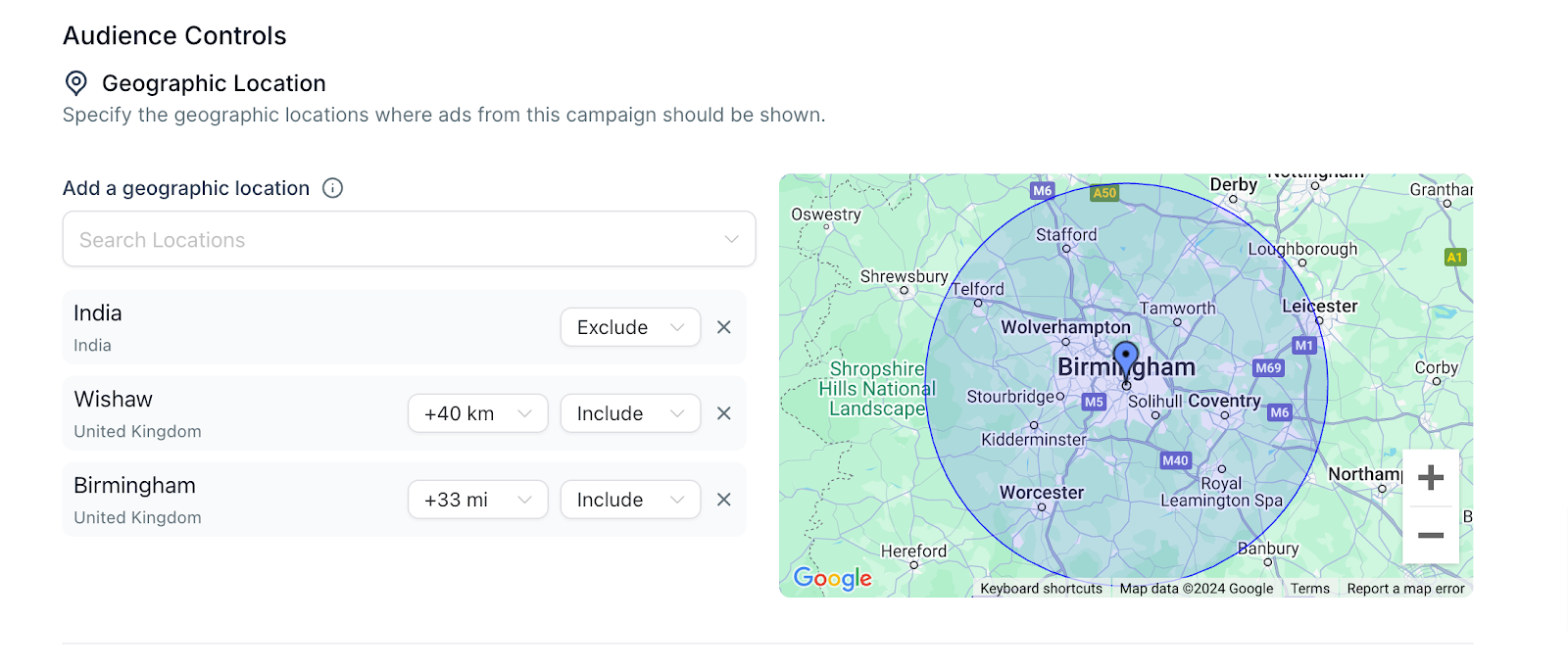1568x671 pixels.
Task: Remove the Wishaw location entry
Action: (x=724, y=413)
